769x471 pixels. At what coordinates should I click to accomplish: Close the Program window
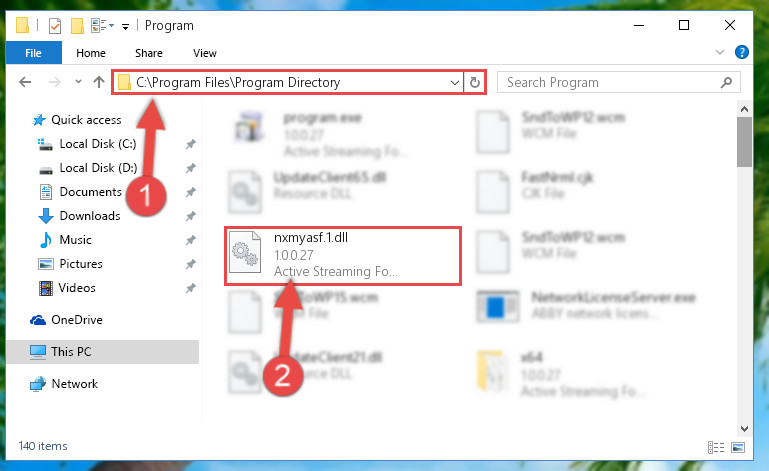coord(730,25)
